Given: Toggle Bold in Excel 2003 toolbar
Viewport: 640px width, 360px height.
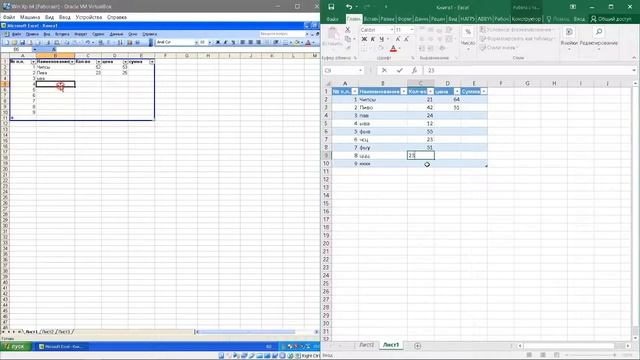Looking at the screenshot, I should click(218, 42).
